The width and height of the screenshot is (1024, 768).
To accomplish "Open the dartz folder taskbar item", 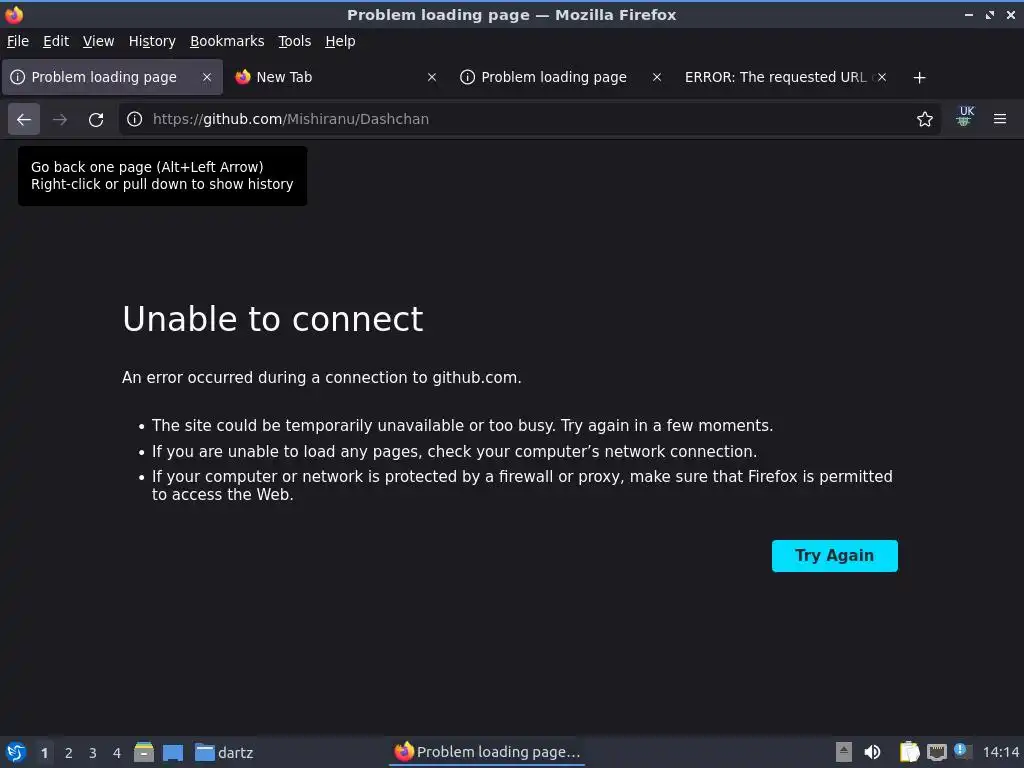I will click(x=224, y=752).
